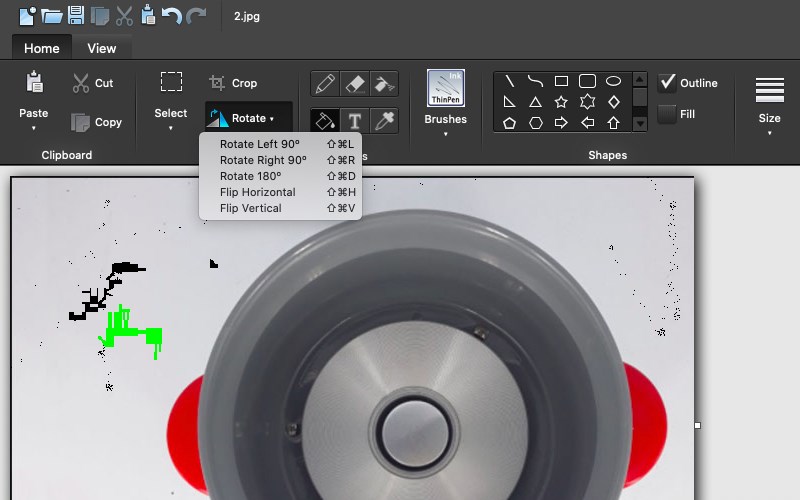Pick the five-point star shape
This screenshot has width=800, height=500.
[x=561, y=102]
